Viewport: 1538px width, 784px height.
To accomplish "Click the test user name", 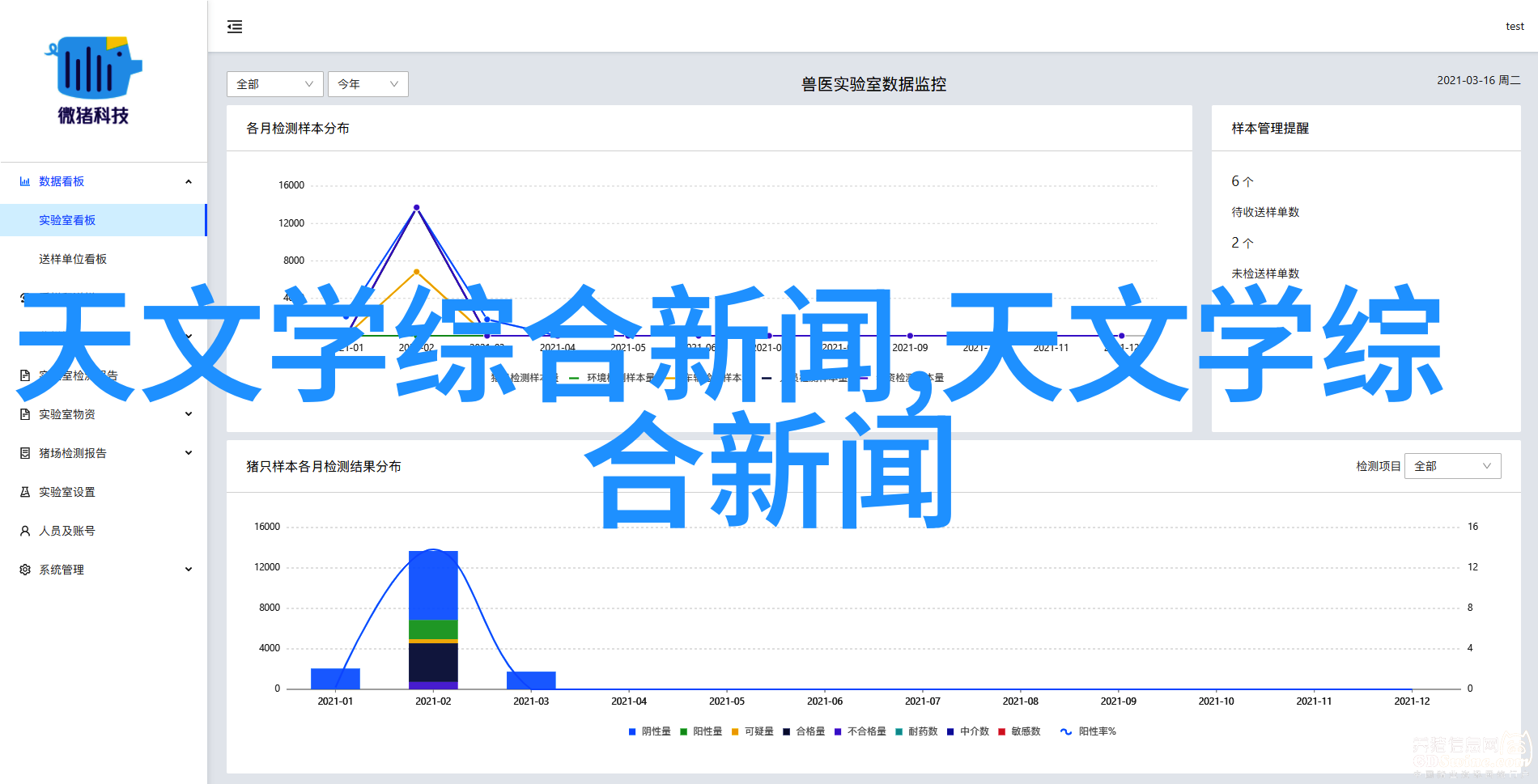I will pyautogui.click(x=1515, y=27).
